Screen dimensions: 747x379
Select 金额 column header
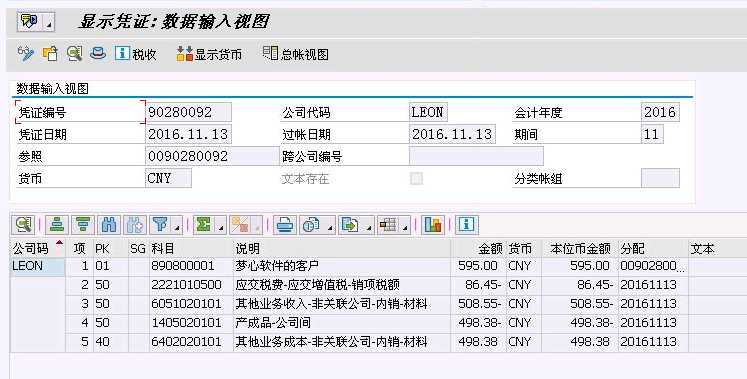(478, 249)
